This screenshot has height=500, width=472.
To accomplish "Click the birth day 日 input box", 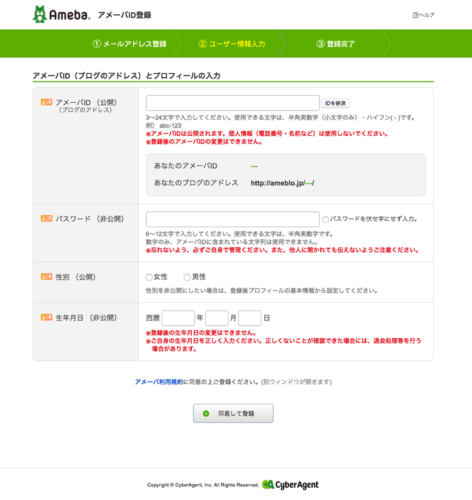I will 250,318.
